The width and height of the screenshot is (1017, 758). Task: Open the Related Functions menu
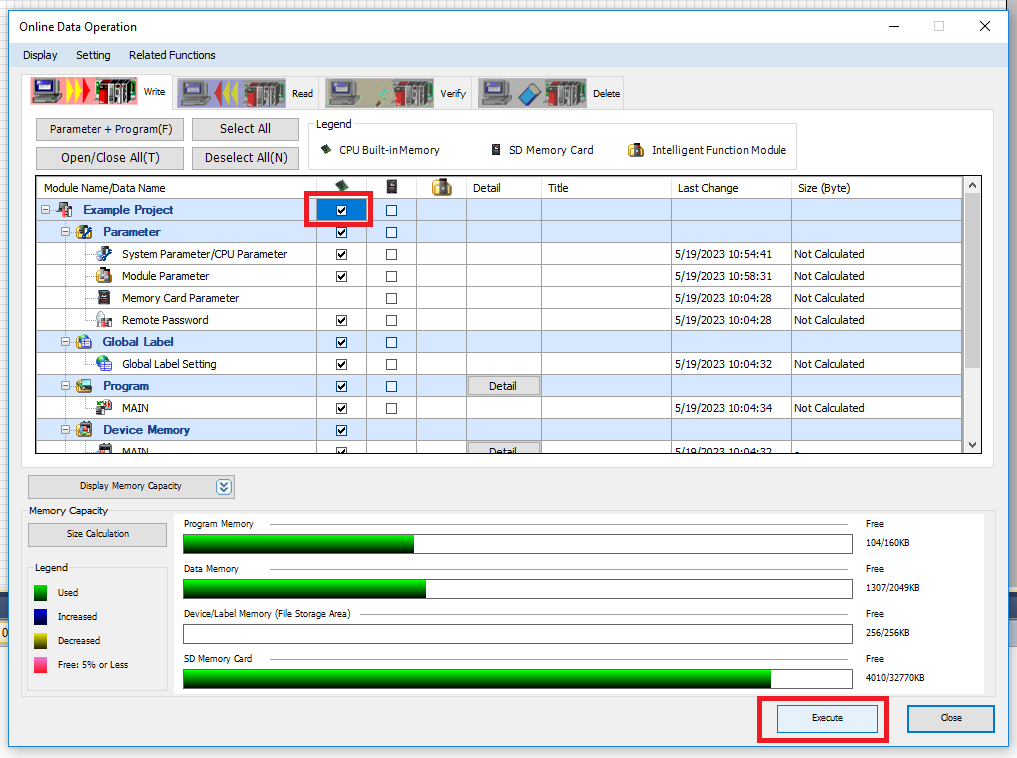click(x=172, y=55)
